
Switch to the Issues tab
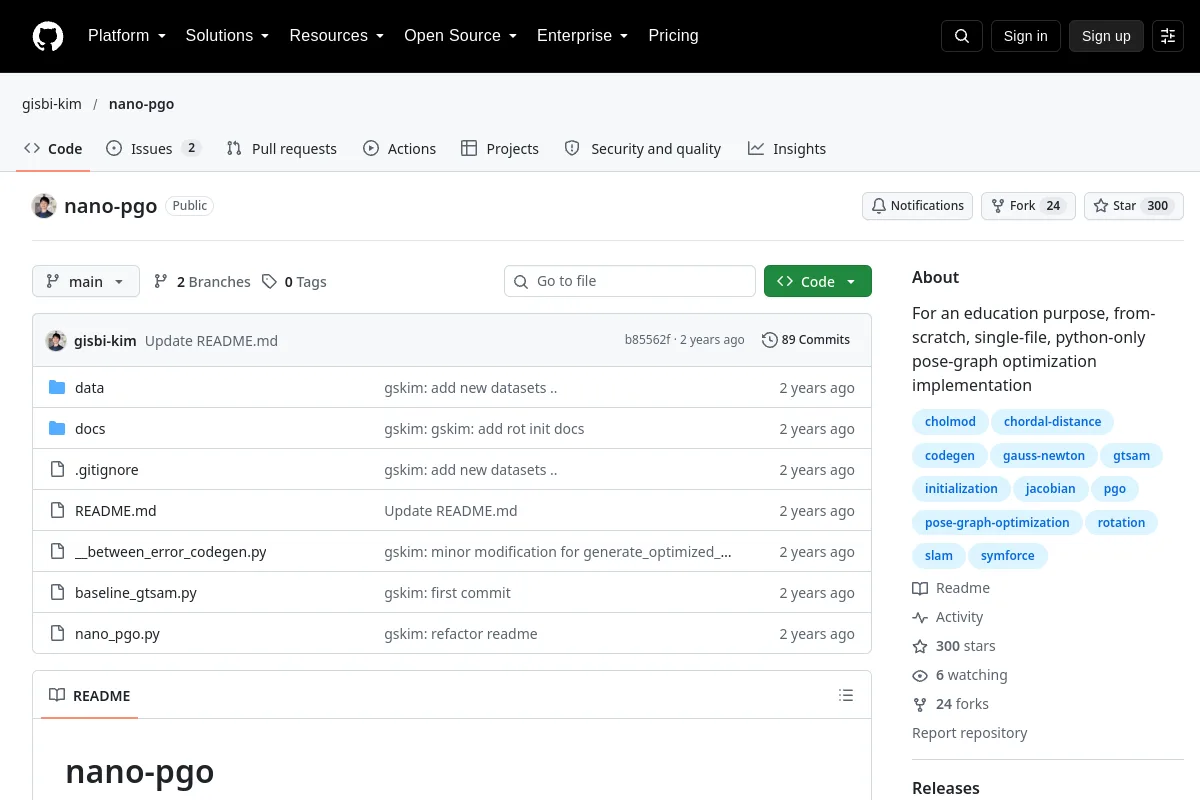(153, 149)
